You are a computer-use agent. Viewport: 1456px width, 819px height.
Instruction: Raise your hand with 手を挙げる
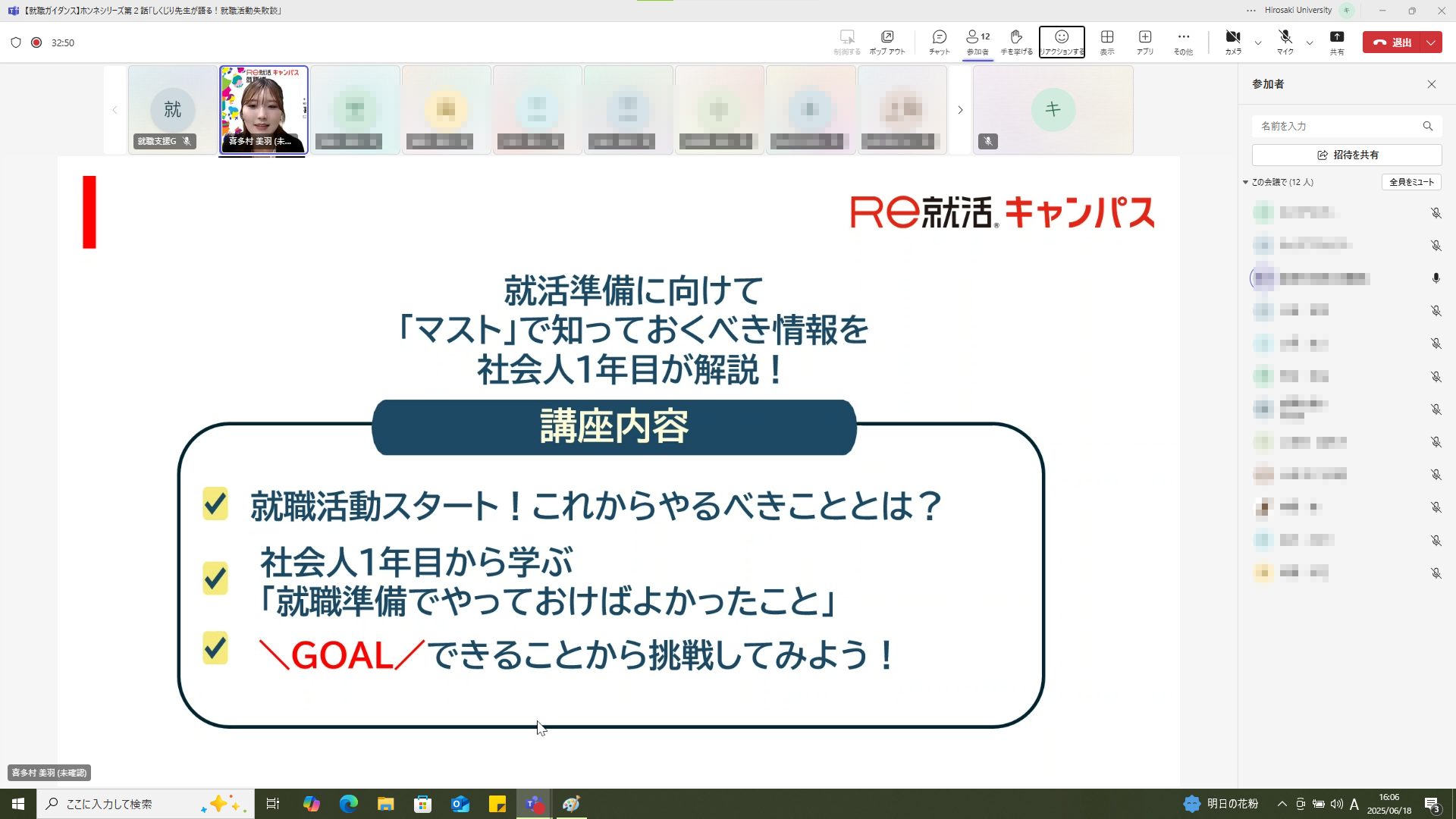(x=1016, y=42)
